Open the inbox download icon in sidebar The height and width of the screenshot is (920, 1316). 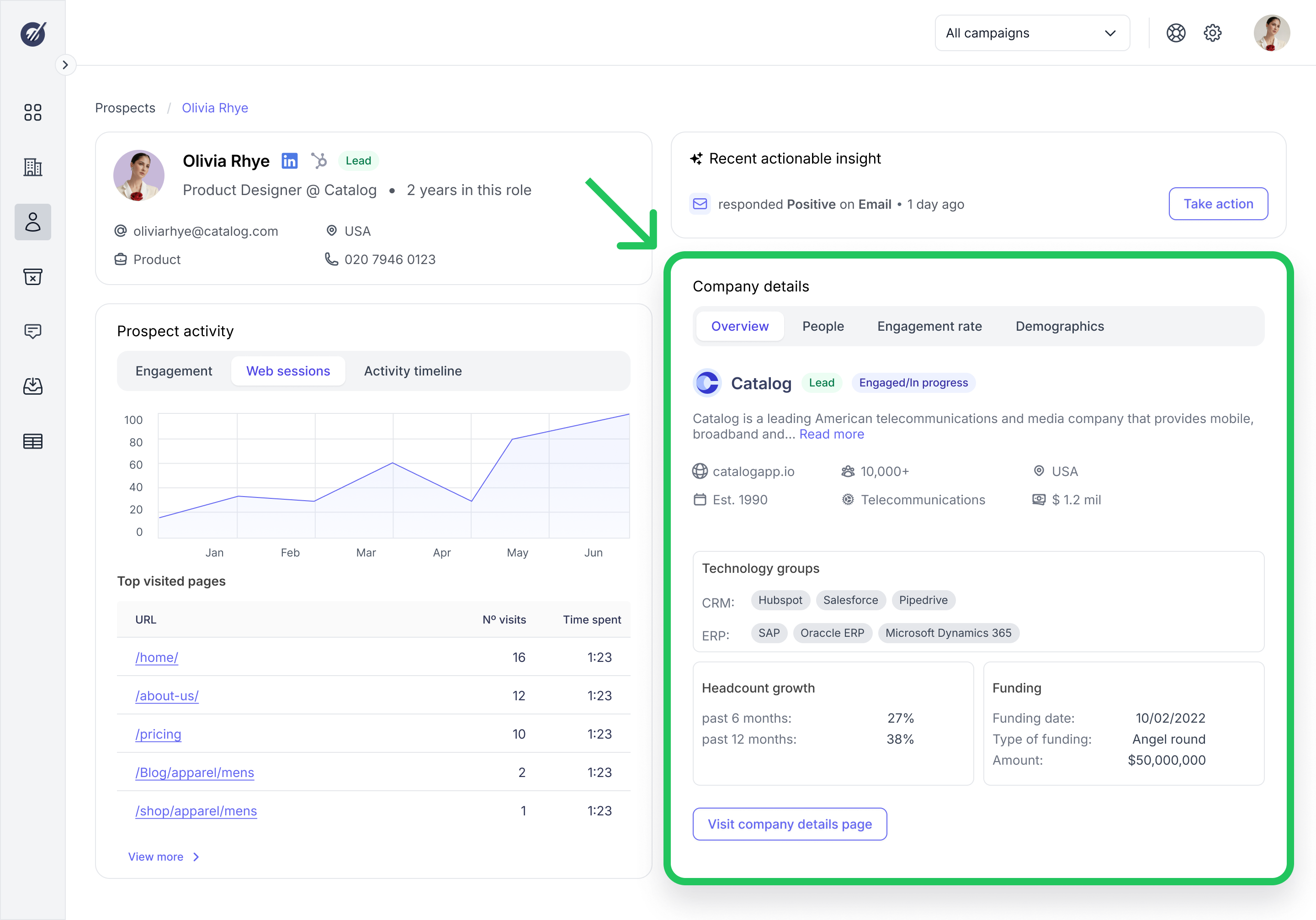(32, 386)
